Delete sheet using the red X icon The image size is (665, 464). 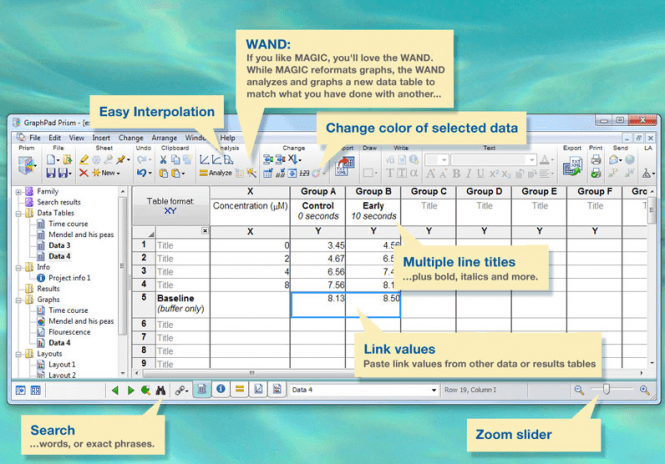(84, 173)
